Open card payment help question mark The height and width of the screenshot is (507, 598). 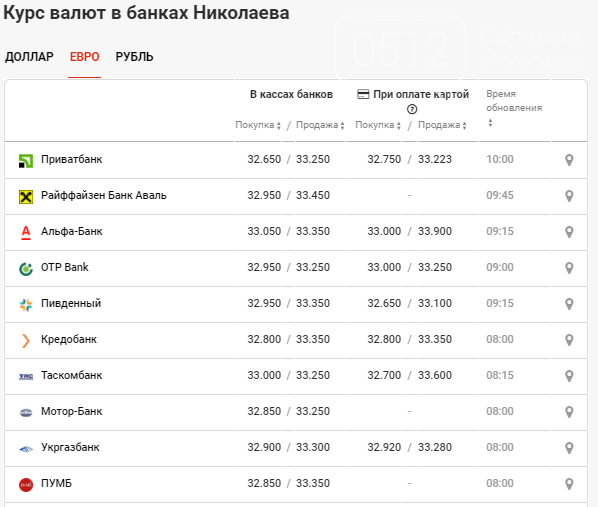pyautogui.click(x=412, y=109)
